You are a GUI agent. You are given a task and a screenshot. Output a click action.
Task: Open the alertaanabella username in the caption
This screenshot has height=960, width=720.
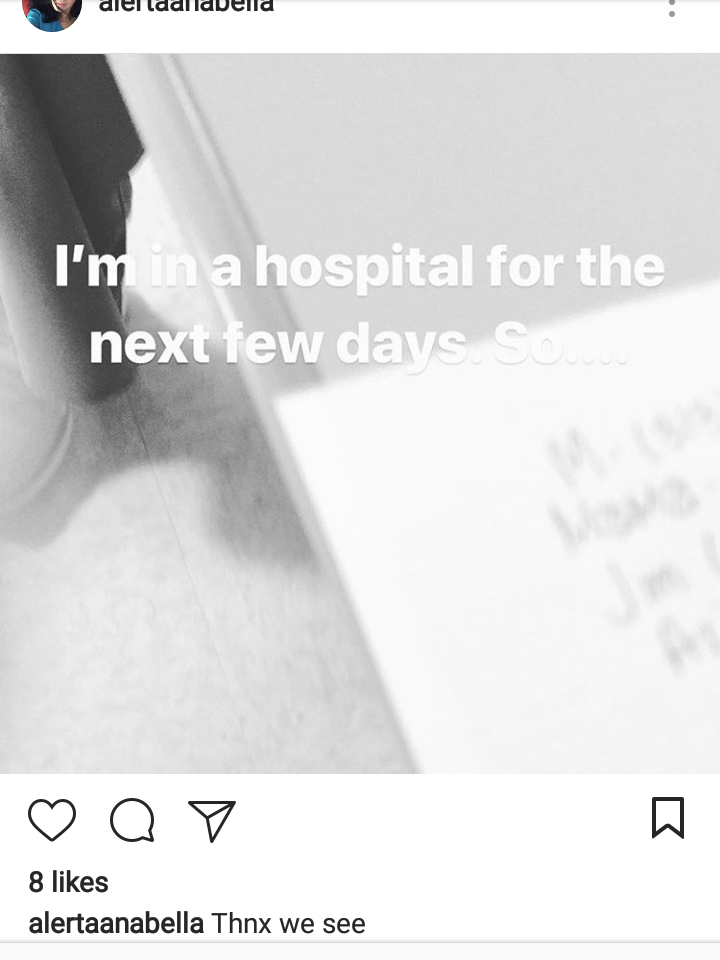click(116, 923)
